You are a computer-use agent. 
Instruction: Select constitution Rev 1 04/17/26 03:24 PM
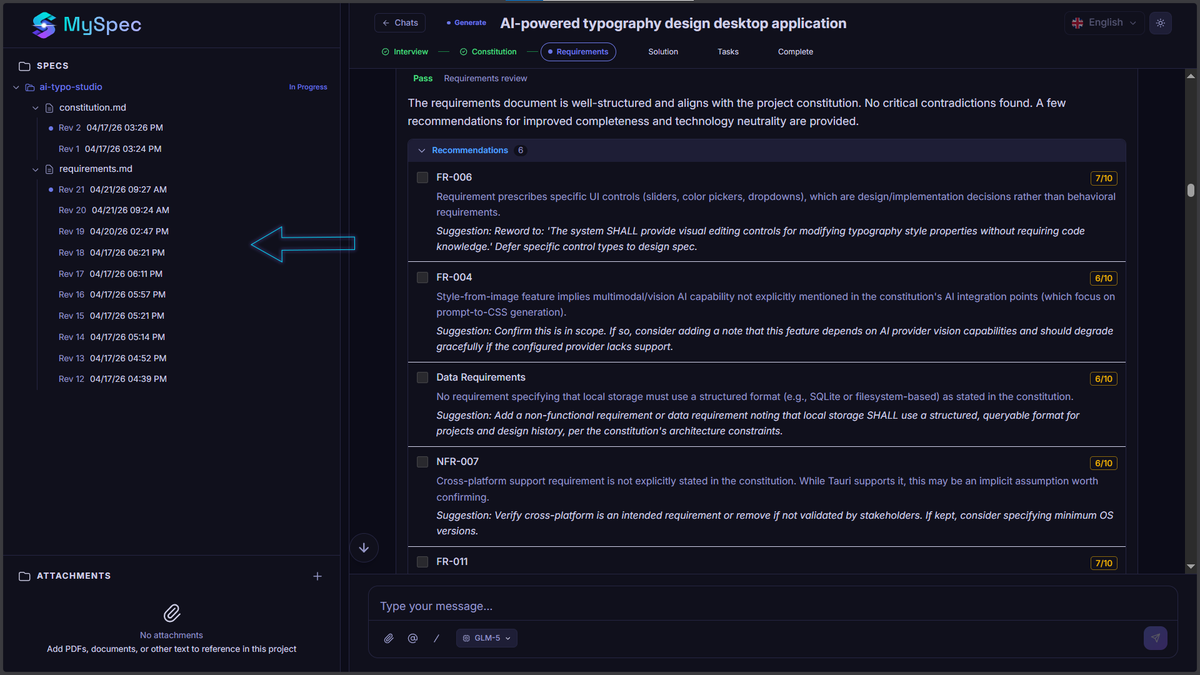(110, 149)
